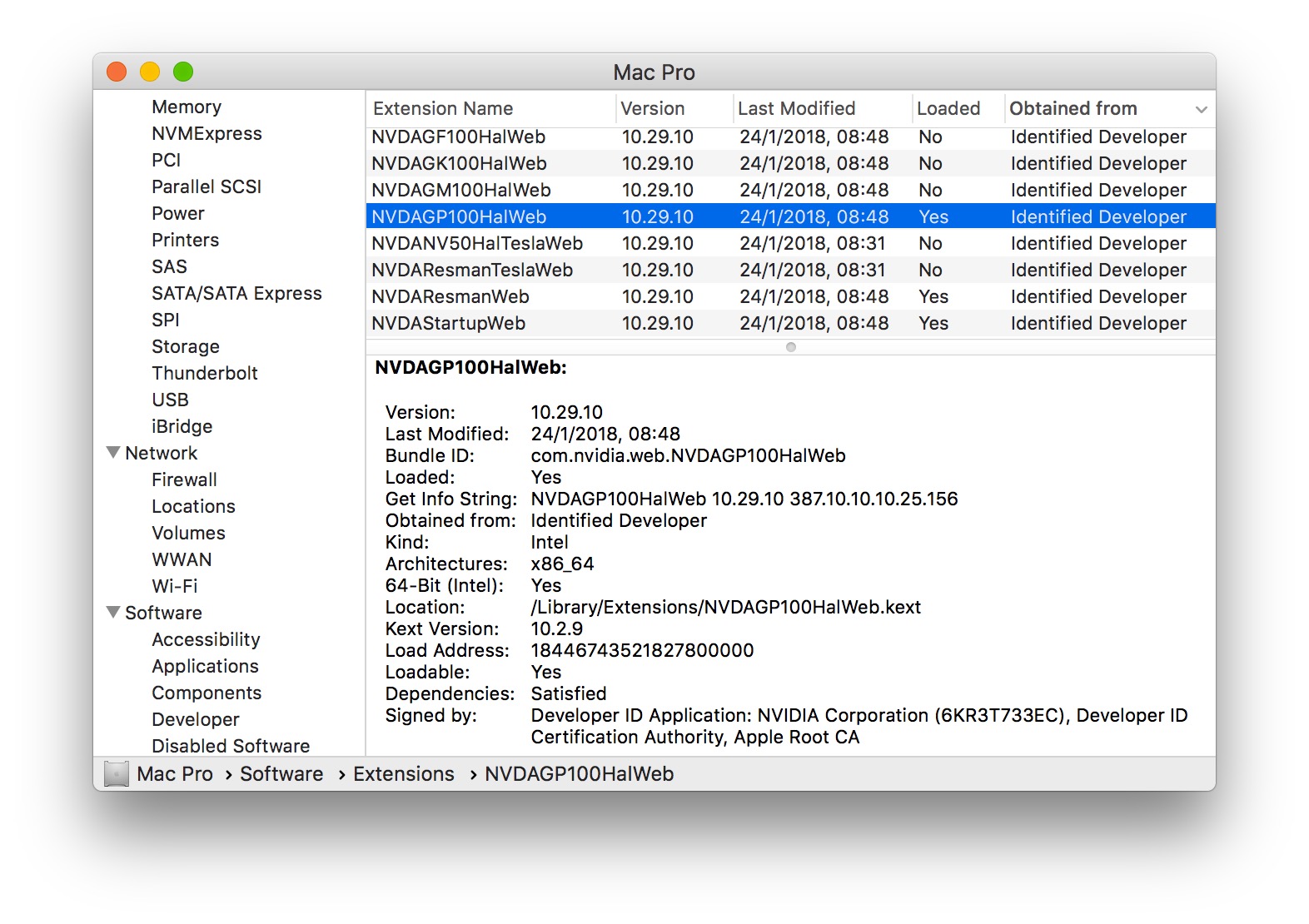
Task: Select SATA/SATA Express in the sidebar
Action: point(236,293)
